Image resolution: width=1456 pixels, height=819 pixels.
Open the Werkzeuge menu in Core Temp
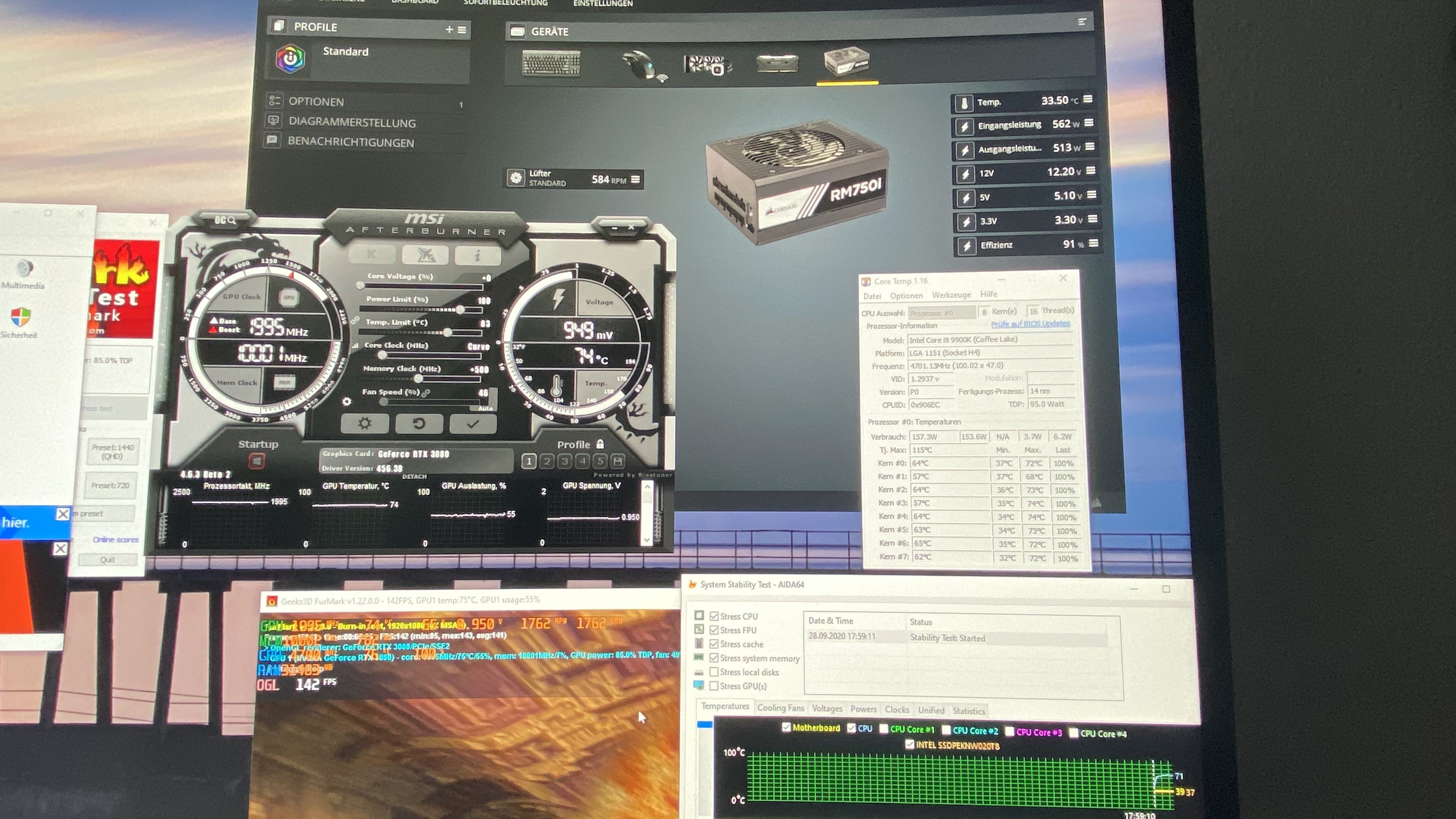coord(951,294)
